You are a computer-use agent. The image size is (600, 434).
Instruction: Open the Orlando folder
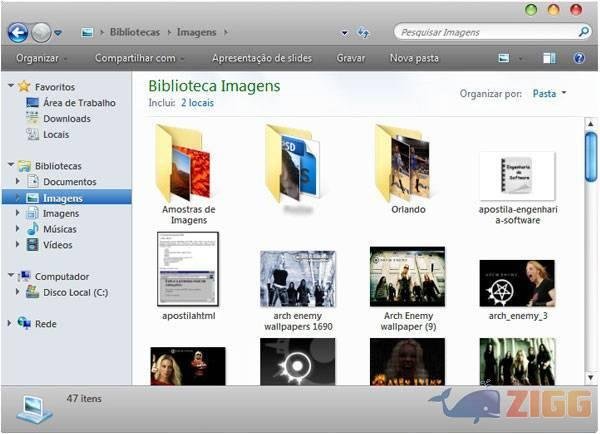pos(408,163)
